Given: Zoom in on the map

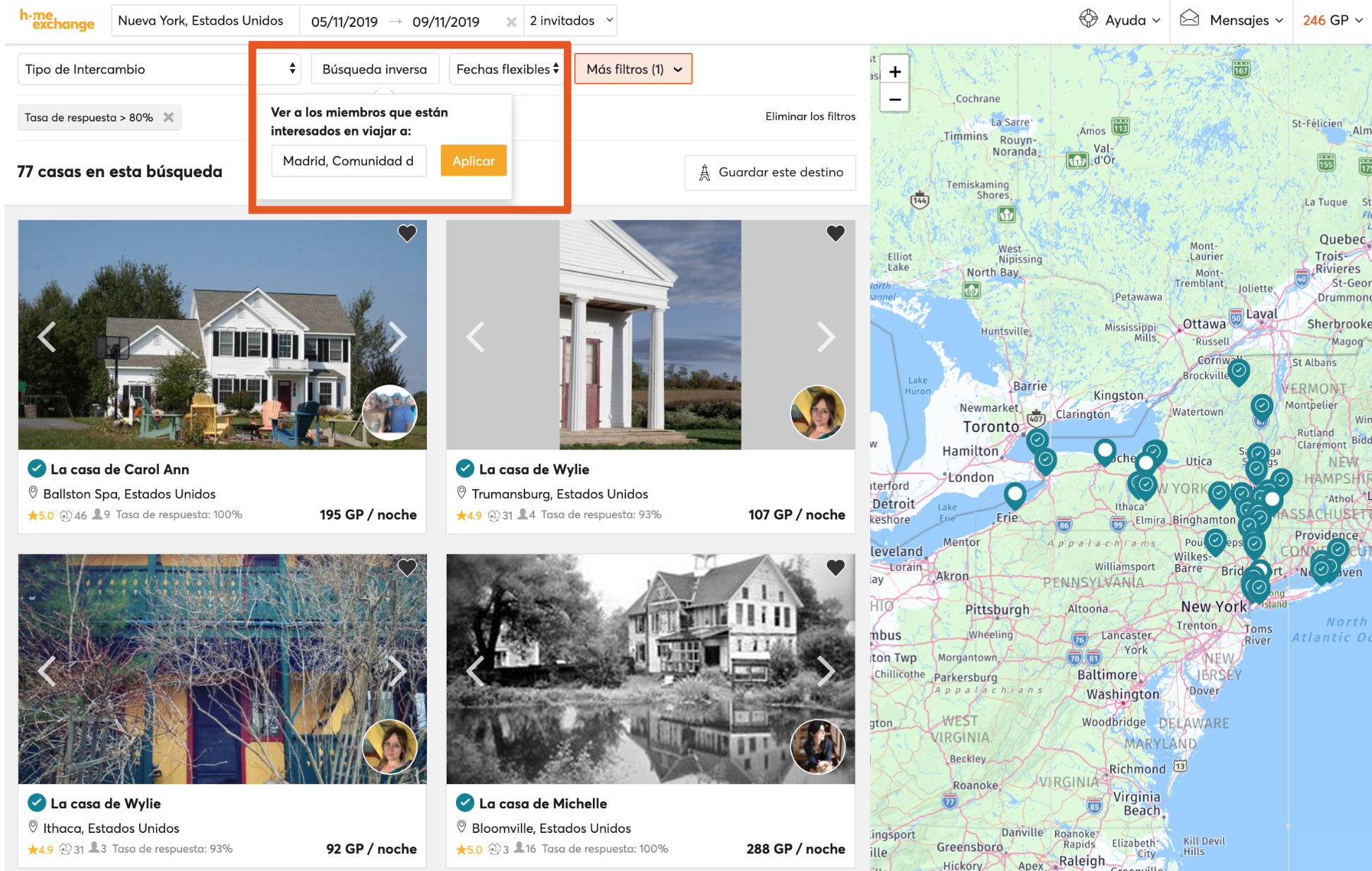Looking at the screenshot, I should tap(894, 71).
